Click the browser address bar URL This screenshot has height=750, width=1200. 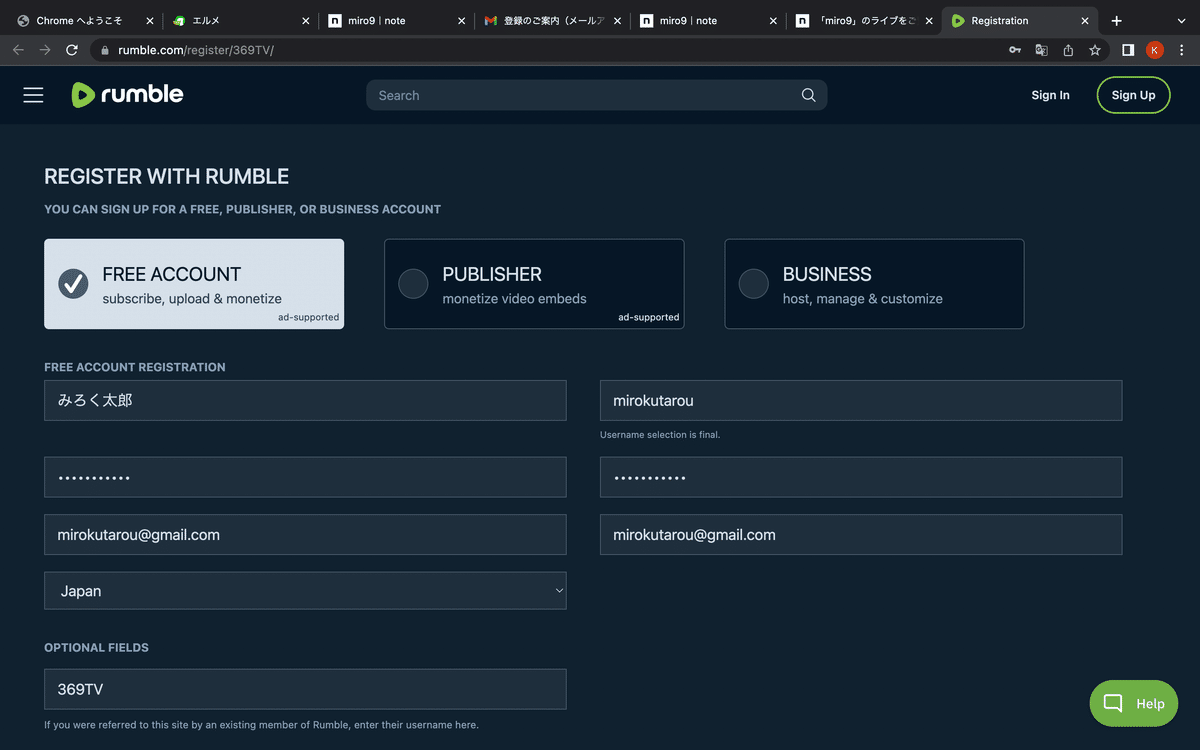click(196, 50)
